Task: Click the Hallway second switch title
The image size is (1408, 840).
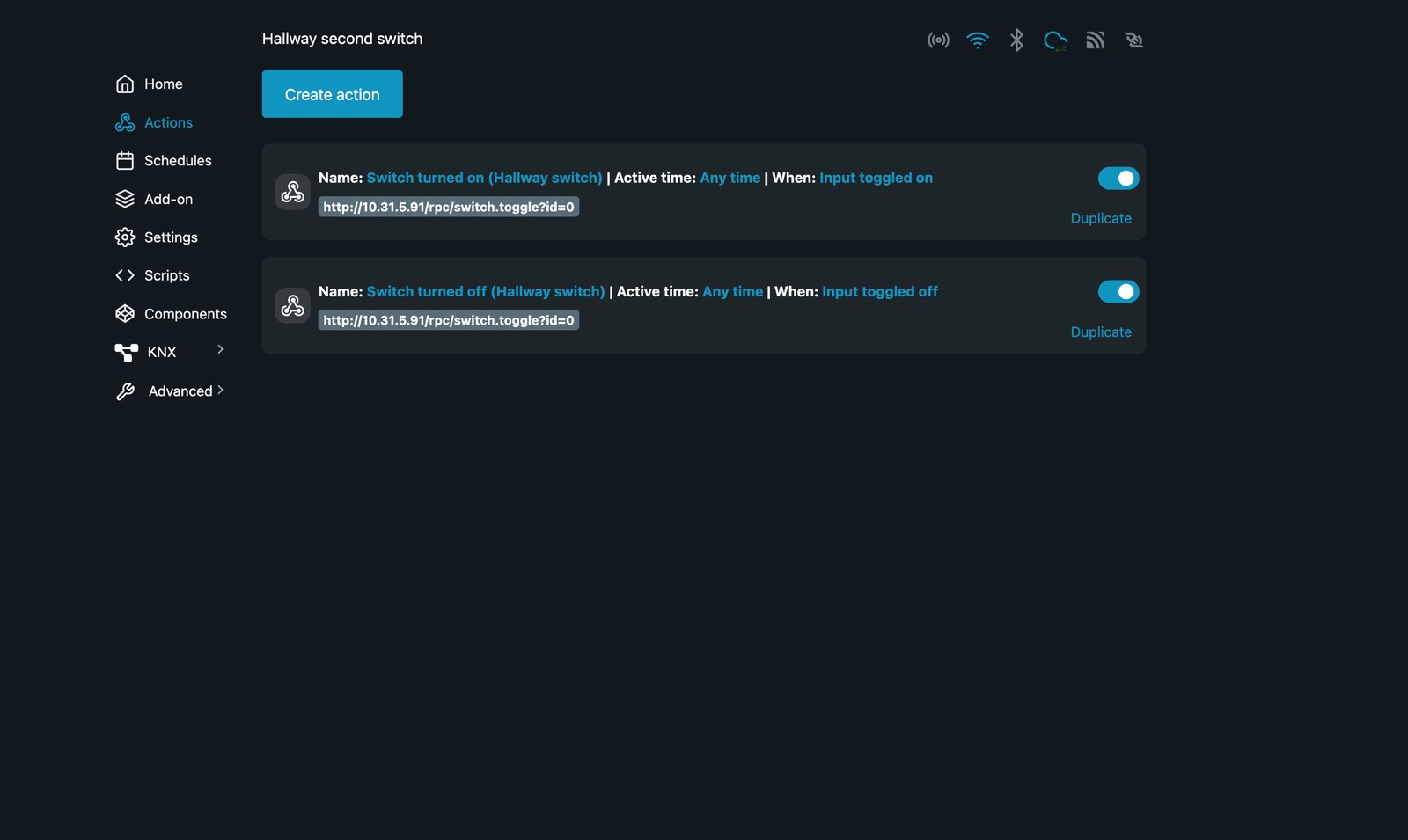Action: [342, 39]
